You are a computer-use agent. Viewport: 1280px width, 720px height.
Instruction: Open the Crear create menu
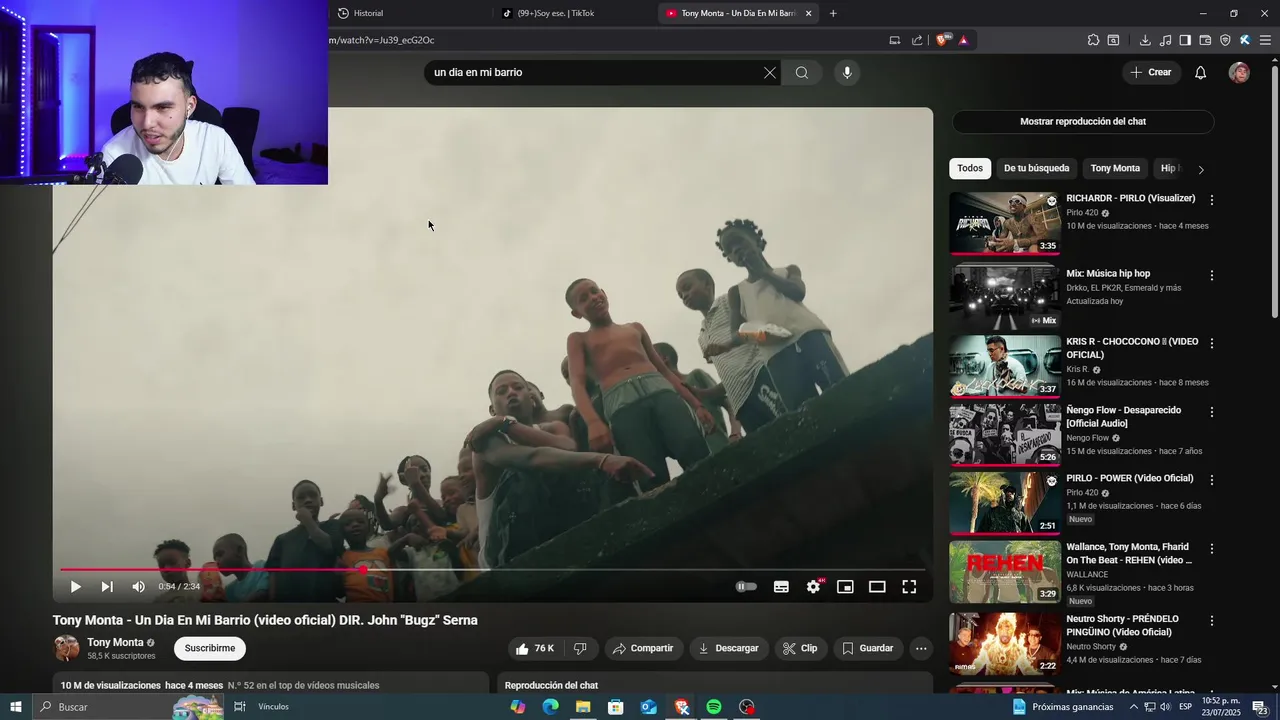click(x=1150, y=72)
